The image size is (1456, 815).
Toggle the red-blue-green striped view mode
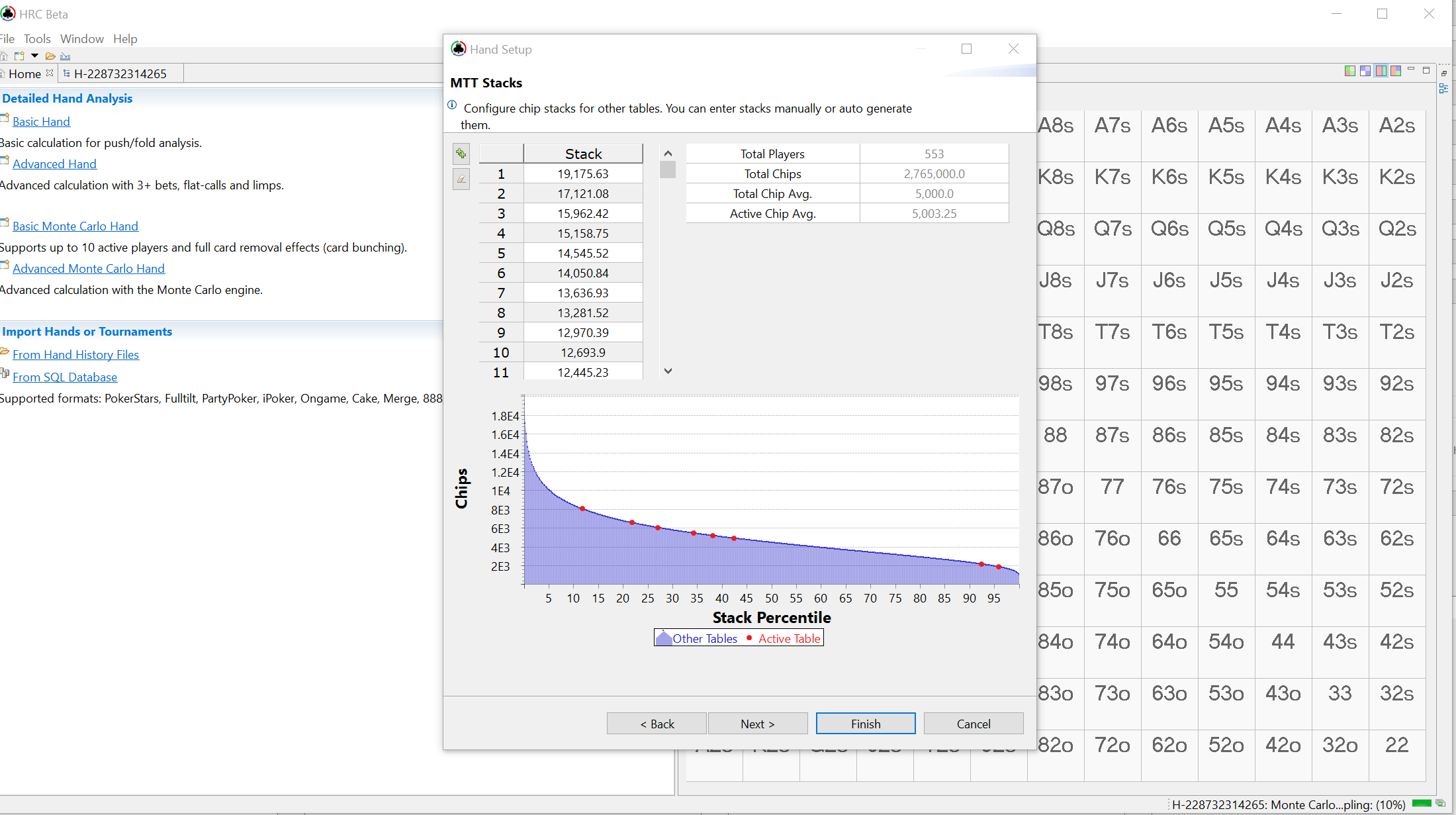1381,71
